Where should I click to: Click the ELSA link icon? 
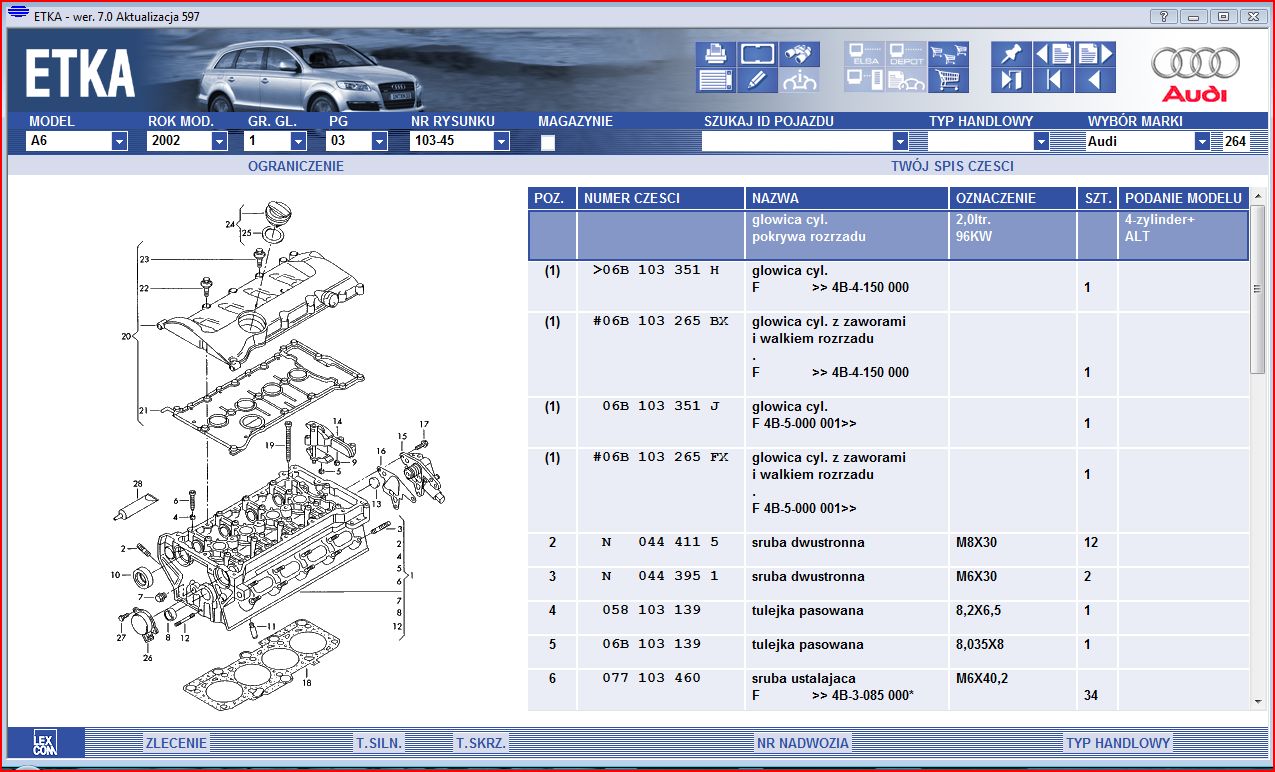point(864,54)
